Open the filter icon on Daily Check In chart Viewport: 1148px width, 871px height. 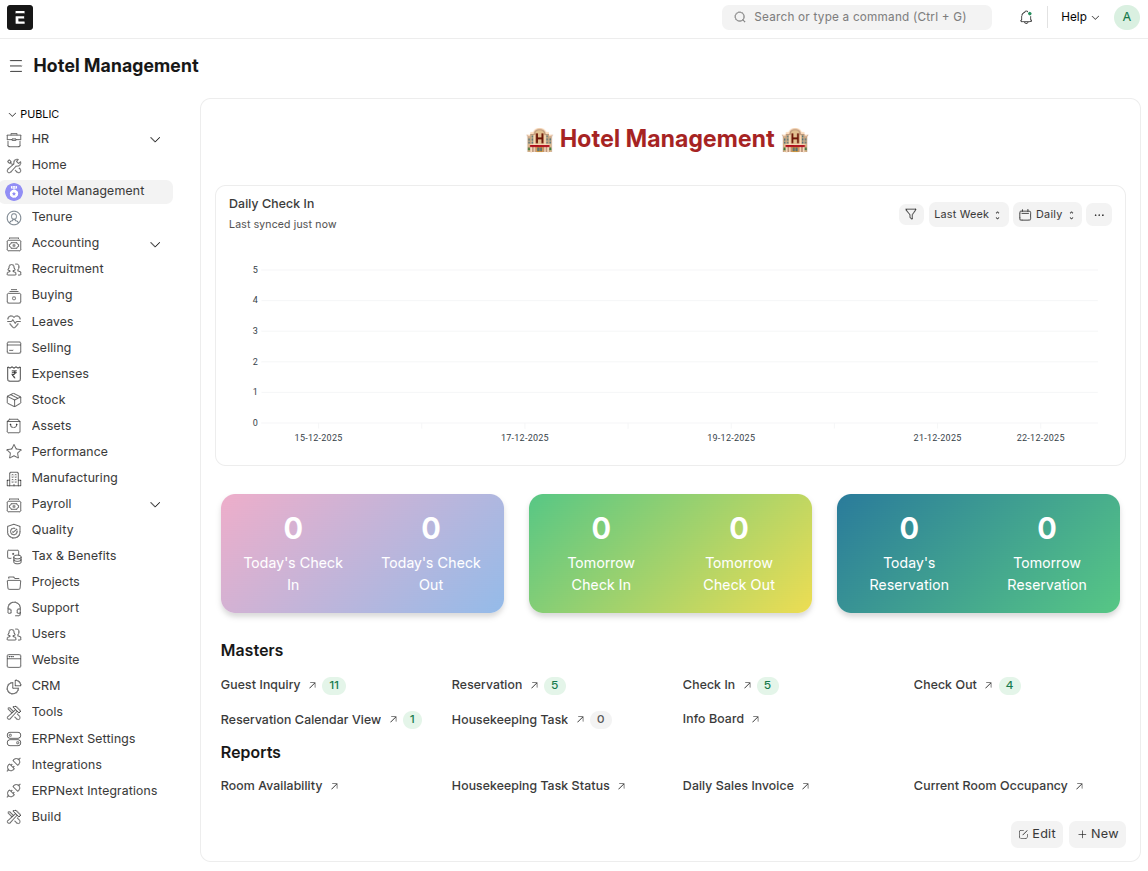tap(911, 214)
